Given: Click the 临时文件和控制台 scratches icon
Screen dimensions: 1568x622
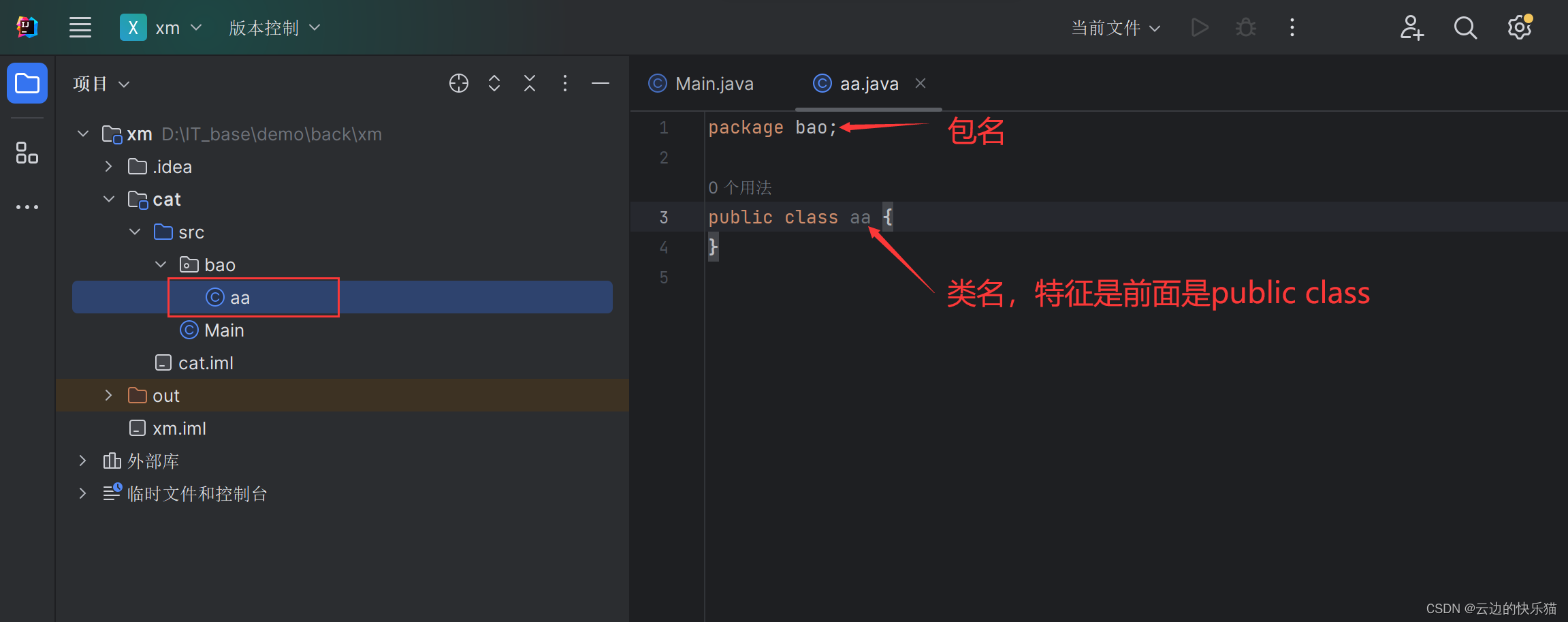Looking at the screenshot, I should pyautogui.click(x=112, y=492).
